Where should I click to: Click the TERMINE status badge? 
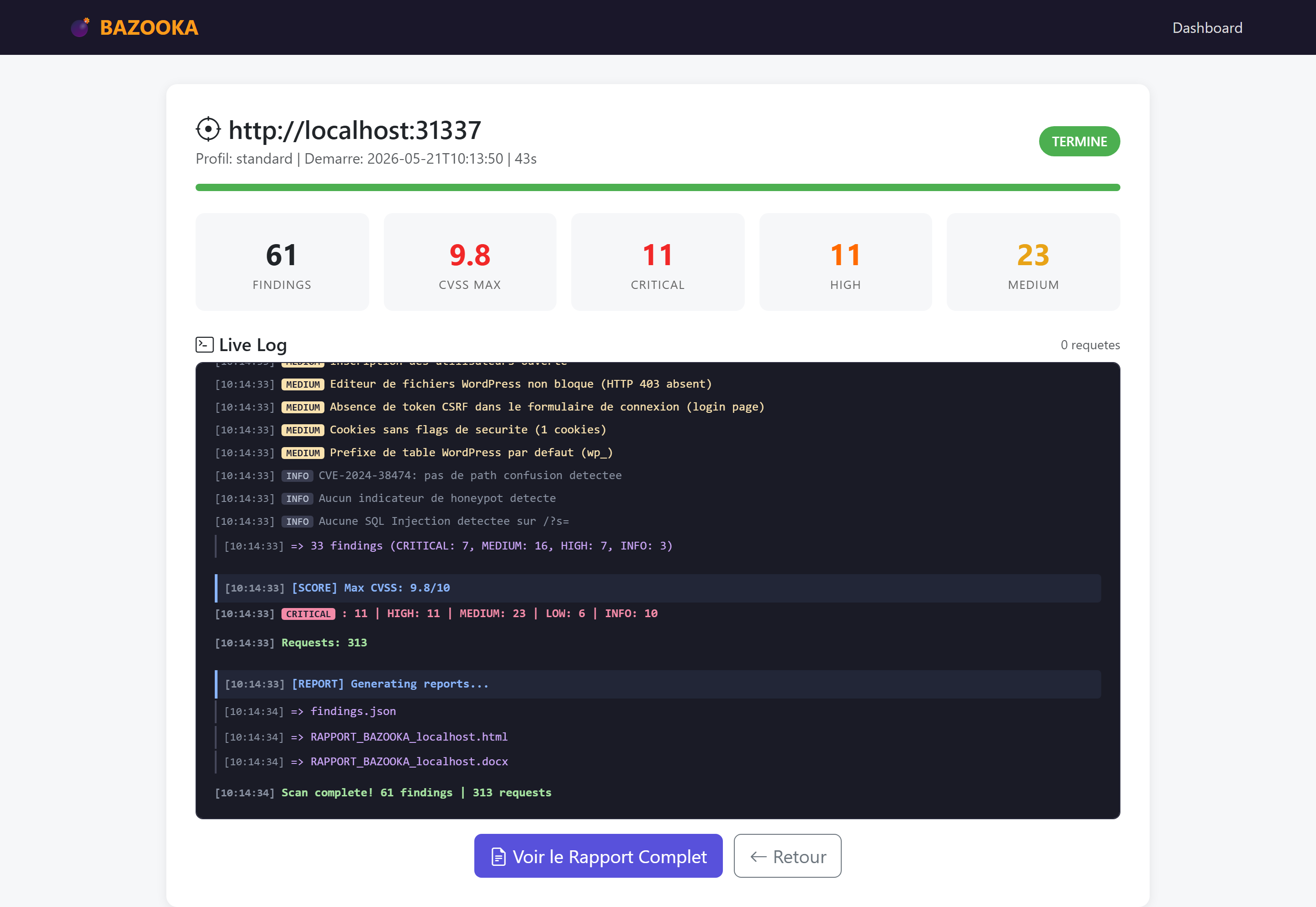tap(1079, 142)
